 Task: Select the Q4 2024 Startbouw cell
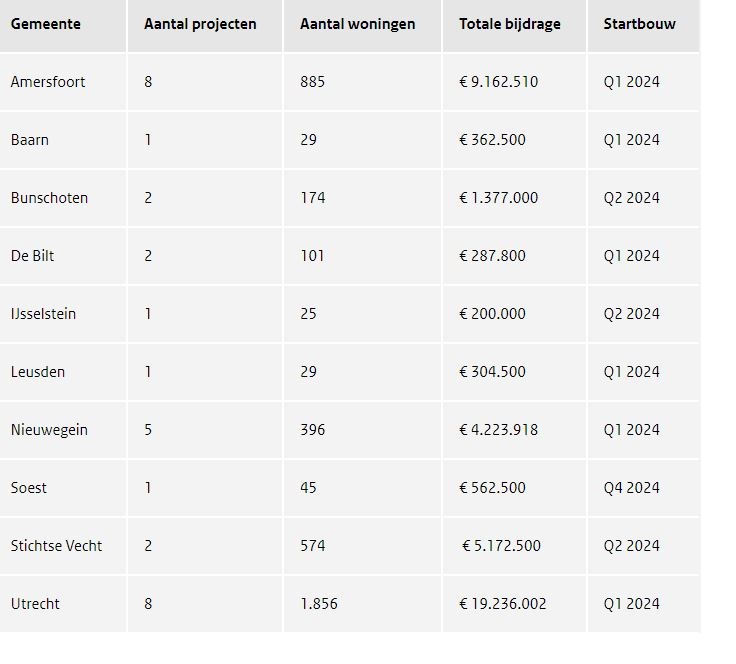pos(631,488)
